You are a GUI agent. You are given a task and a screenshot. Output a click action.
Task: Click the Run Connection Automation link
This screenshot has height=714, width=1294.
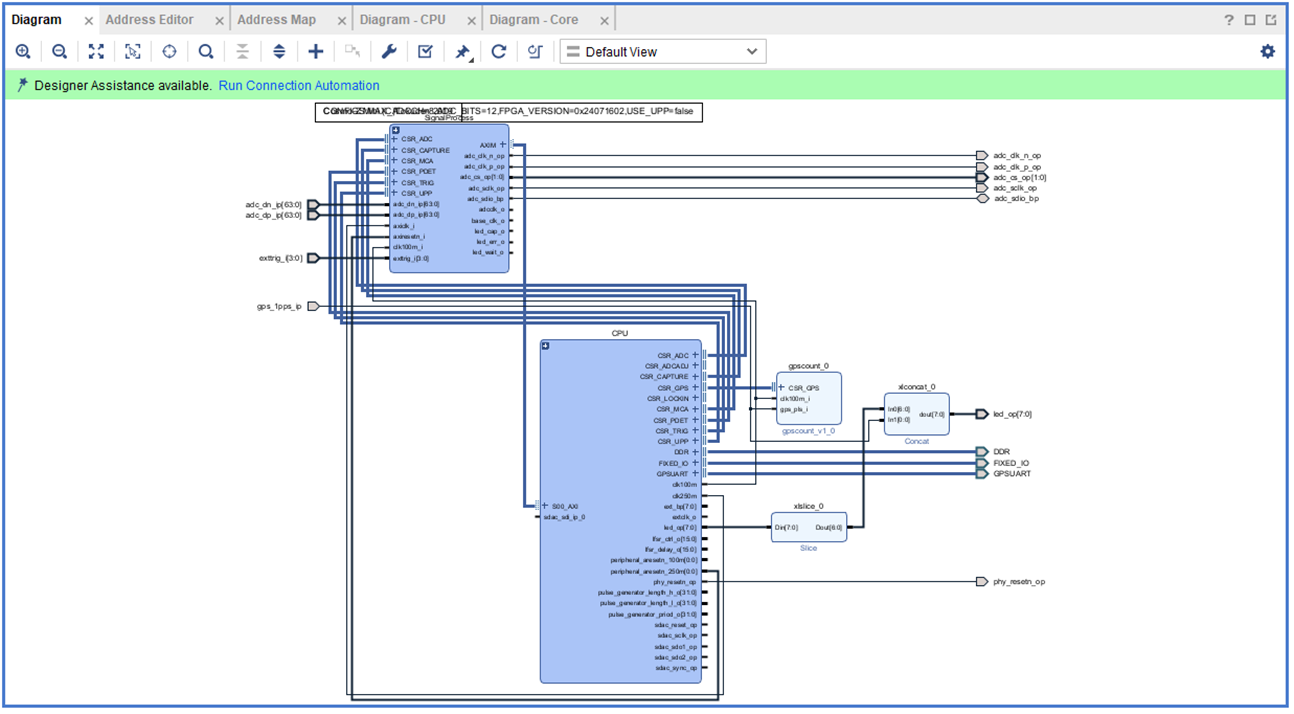coord(299,86)
